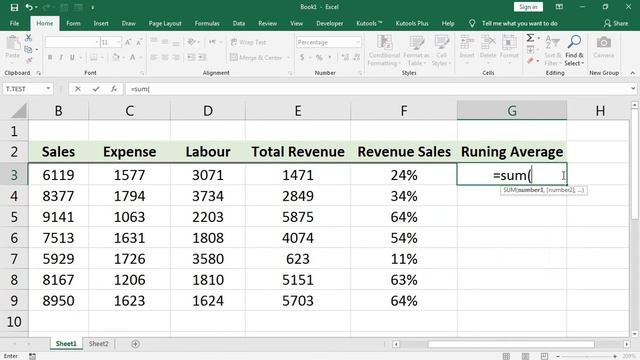
Task: Click in the formula bar input
Action: pyautogui.click(x=377, y=89)
